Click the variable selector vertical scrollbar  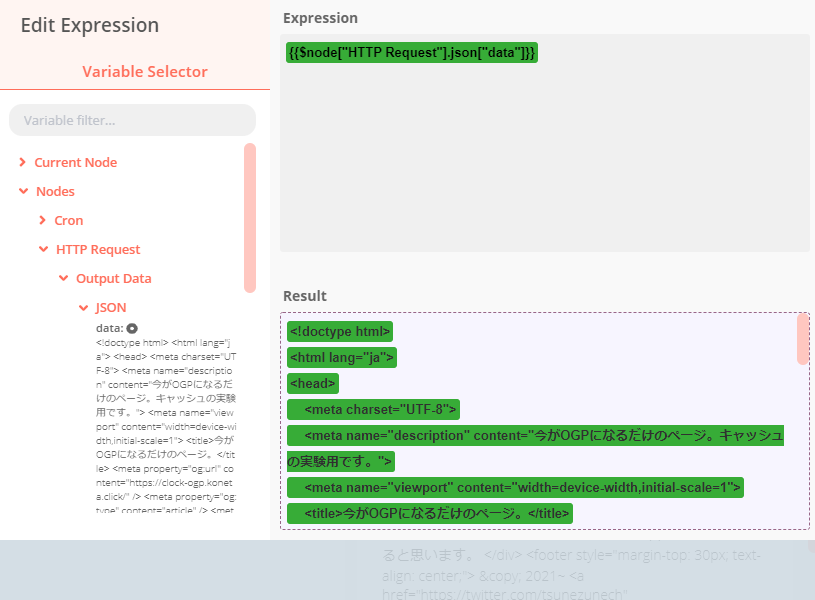(x=250, y=217)
